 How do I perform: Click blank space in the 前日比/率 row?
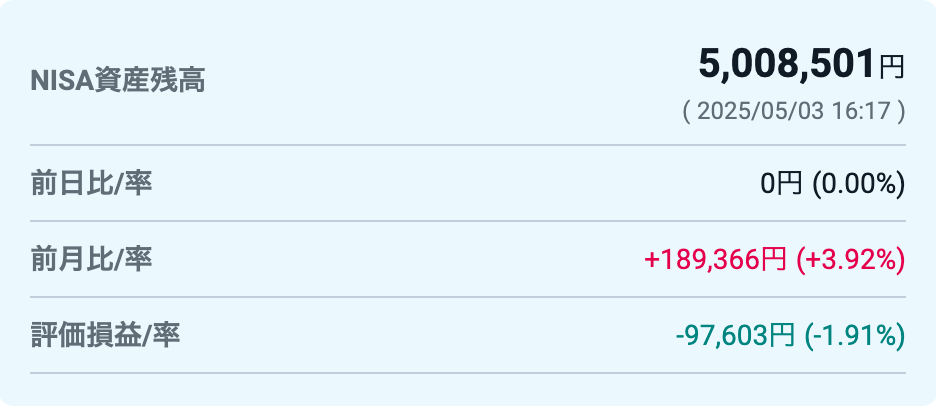tap(454, 184)
